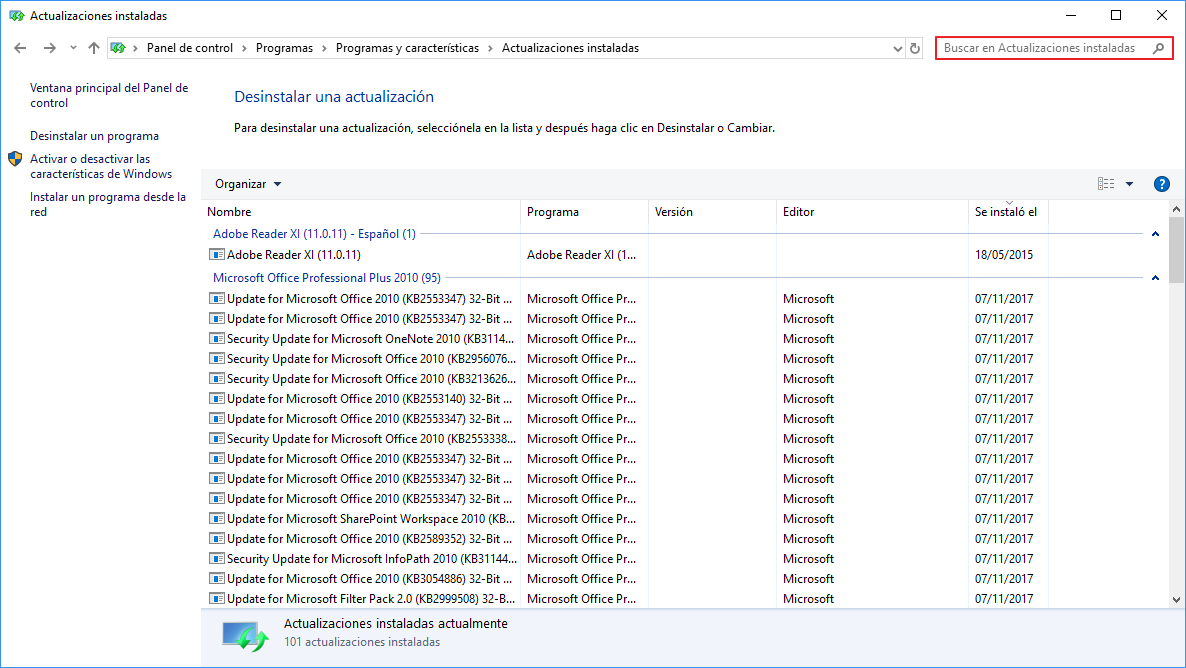Click breadcrumb arrow after Programas y características
1186x668 pixels.
point(490,48)
